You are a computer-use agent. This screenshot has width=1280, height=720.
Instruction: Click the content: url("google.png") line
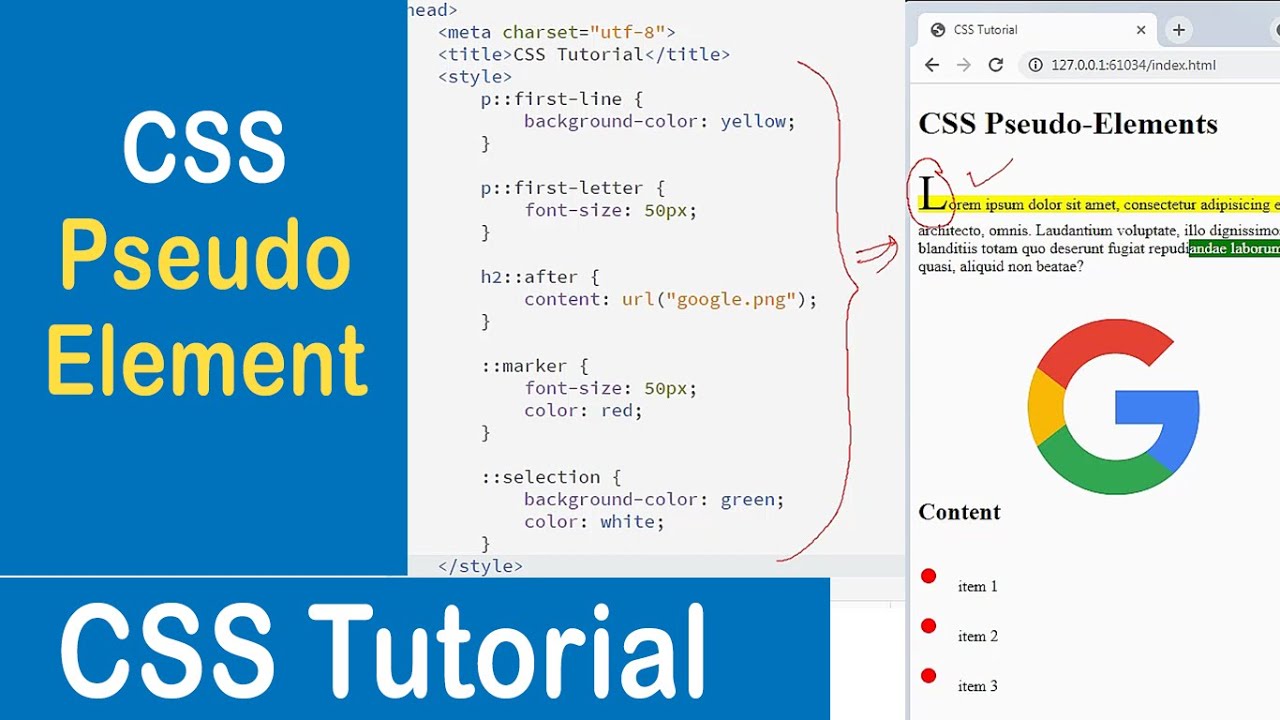[670, 299]
